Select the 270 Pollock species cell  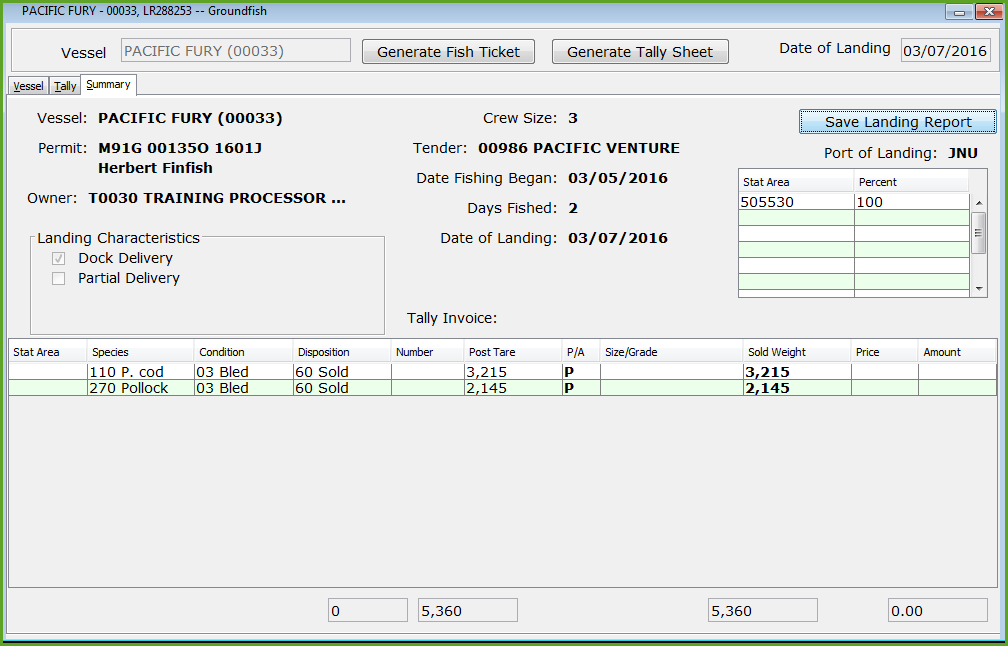pyautogui.click(x=140, y=388)
